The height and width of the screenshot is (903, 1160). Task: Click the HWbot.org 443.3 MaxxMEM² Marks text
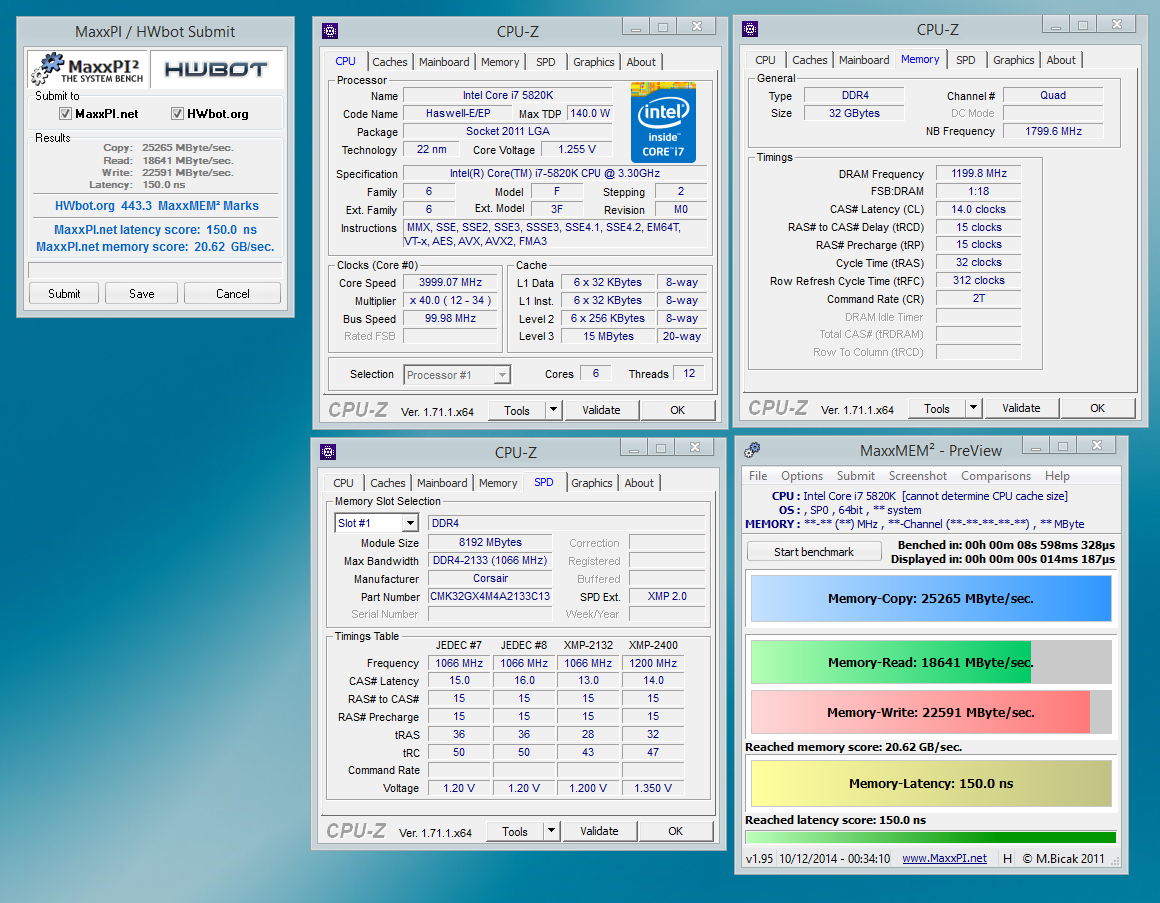coord(157,206)
